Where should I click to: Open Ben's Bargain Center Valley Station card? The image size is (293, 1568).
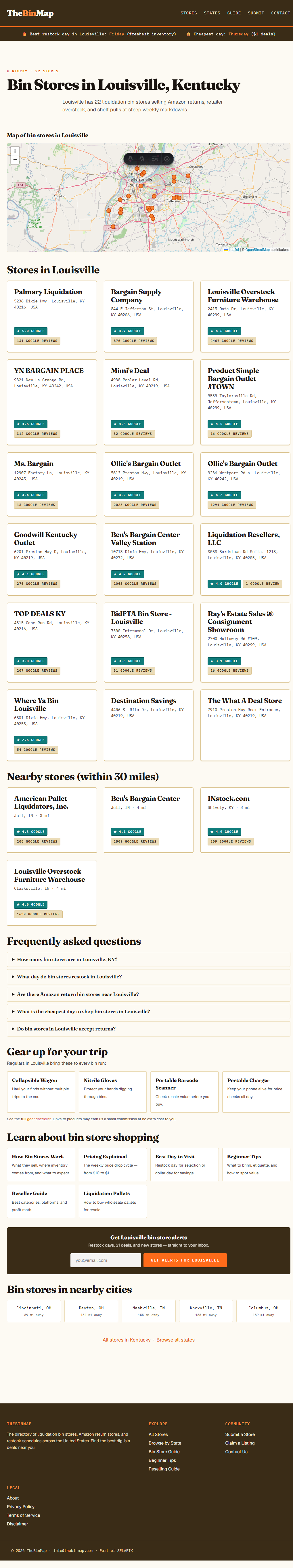coord(148,559)
